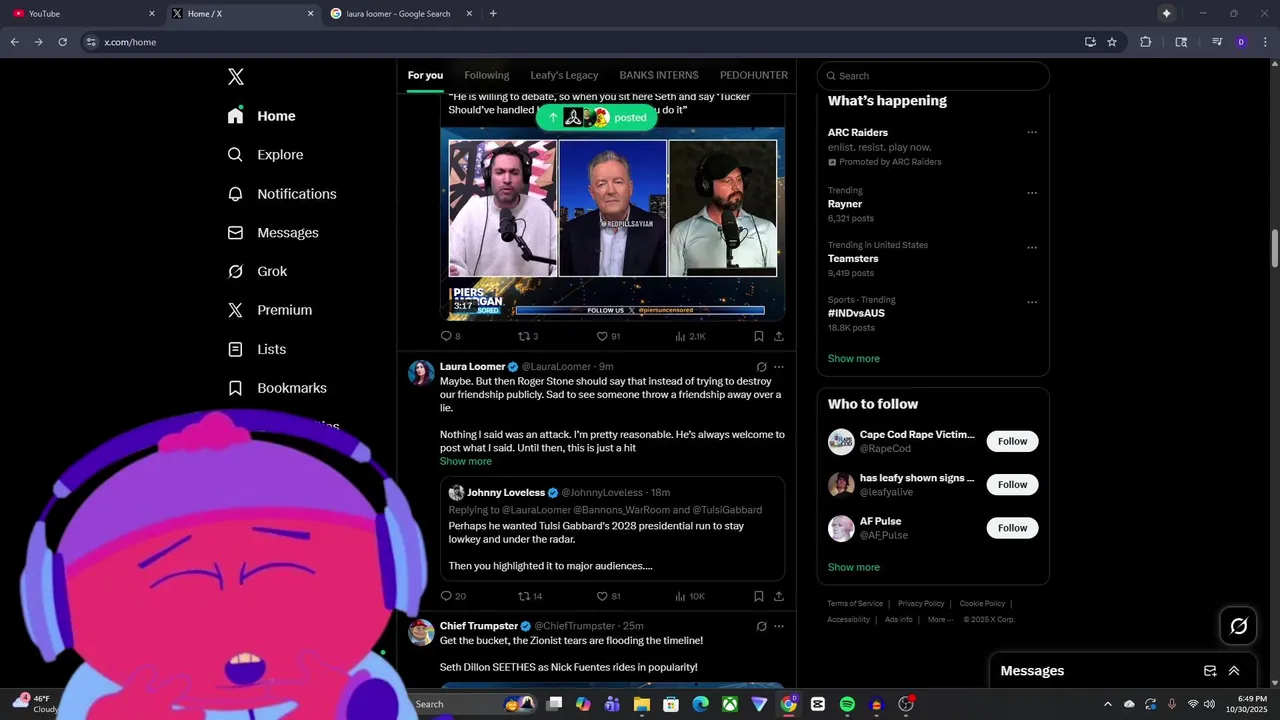
Task: Open more options on Laura Loomer's post
Action: [779, 367]
